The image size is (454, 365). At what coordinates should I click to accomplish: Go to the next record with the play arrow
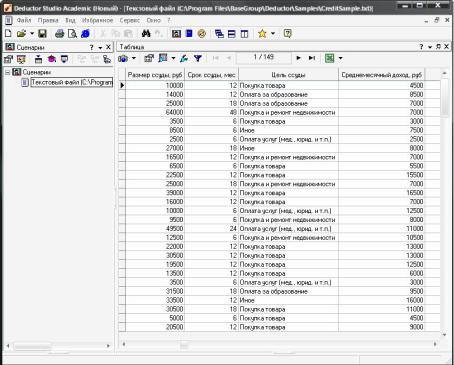pos(298,58)
